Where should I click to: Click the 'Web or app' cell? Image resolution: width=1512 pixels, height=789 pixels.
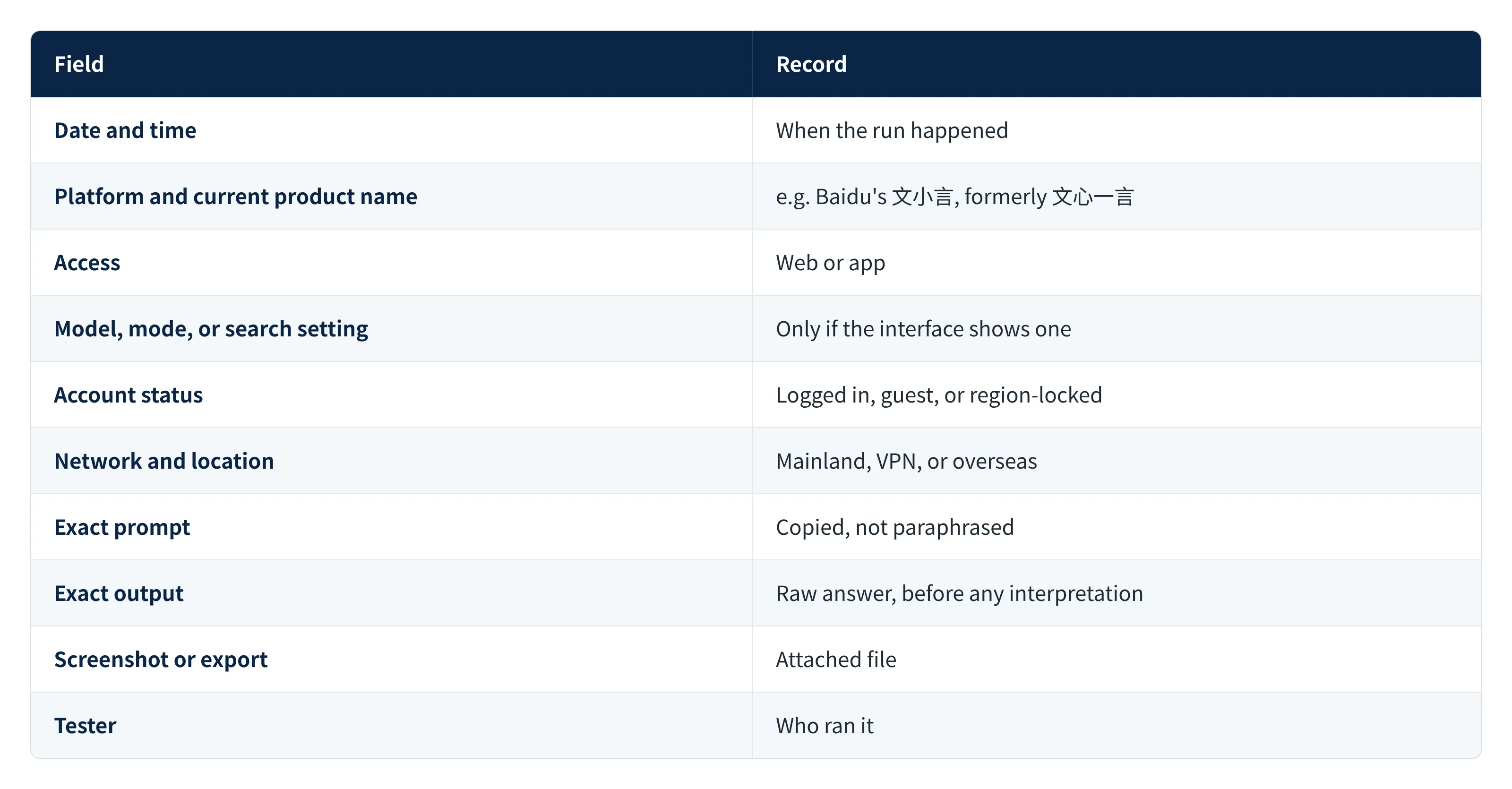[x=1117, y=262]
